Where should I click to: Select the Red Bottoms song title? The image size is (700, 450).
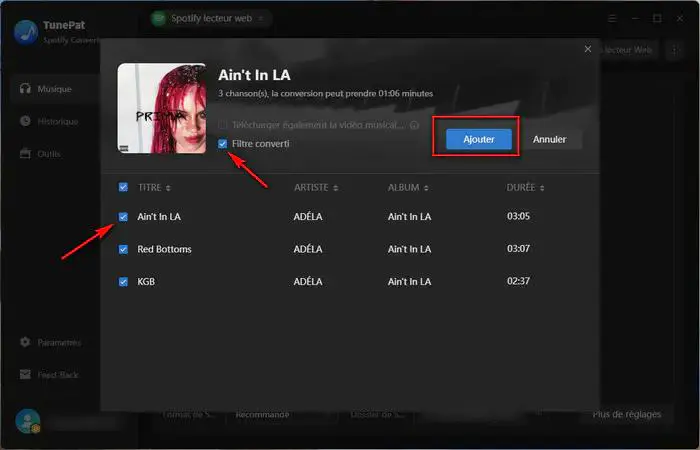[x=164, y=249]
